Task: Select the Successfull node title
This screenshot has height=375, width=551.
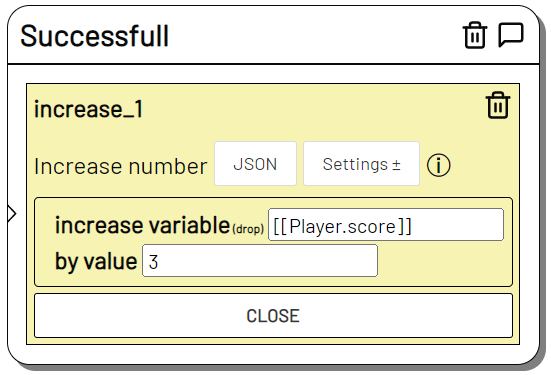Action: tap(95, 36)
